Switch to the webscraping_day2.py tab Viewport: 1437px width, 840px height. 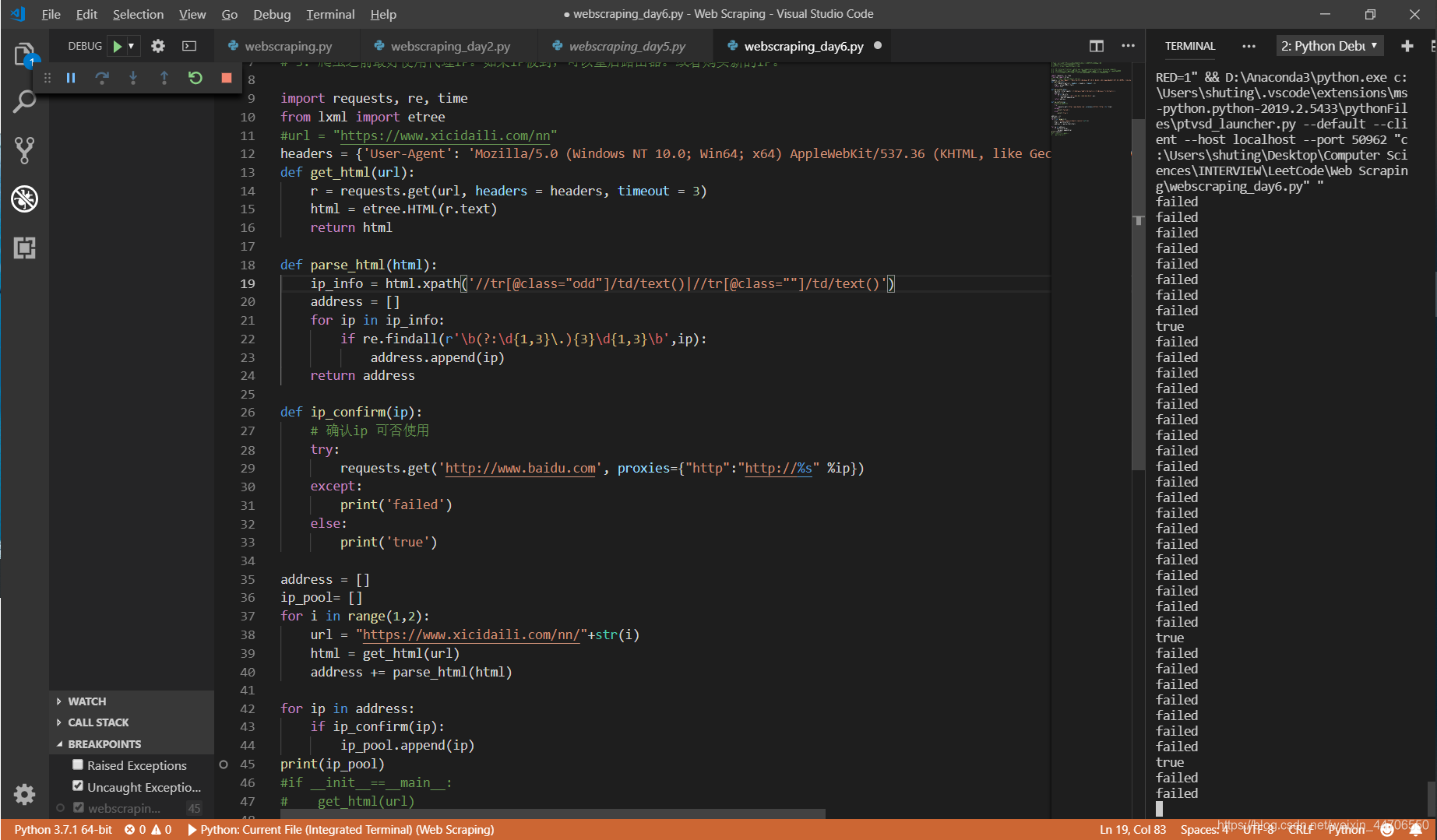click(x=449, y=46)
